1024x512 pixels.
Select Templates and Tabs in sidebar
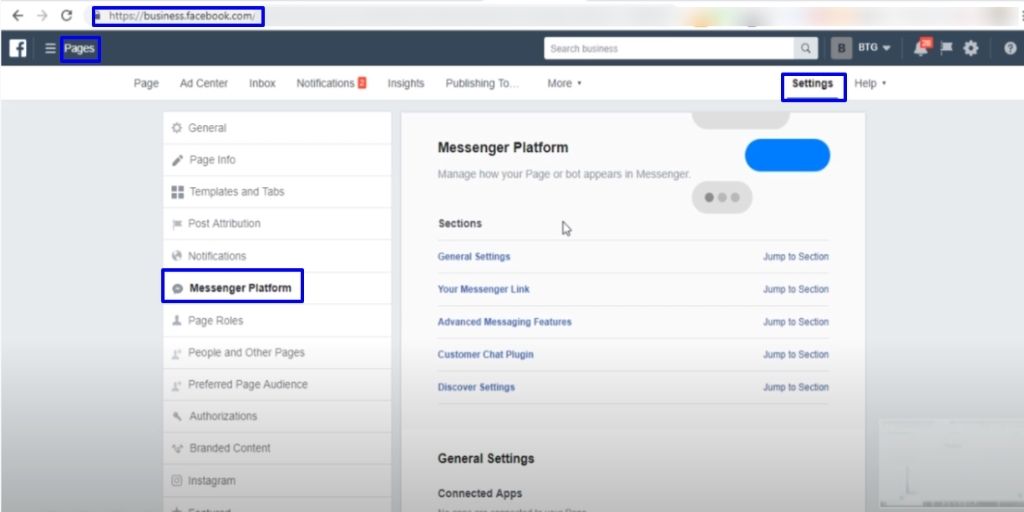click(277, 192)
